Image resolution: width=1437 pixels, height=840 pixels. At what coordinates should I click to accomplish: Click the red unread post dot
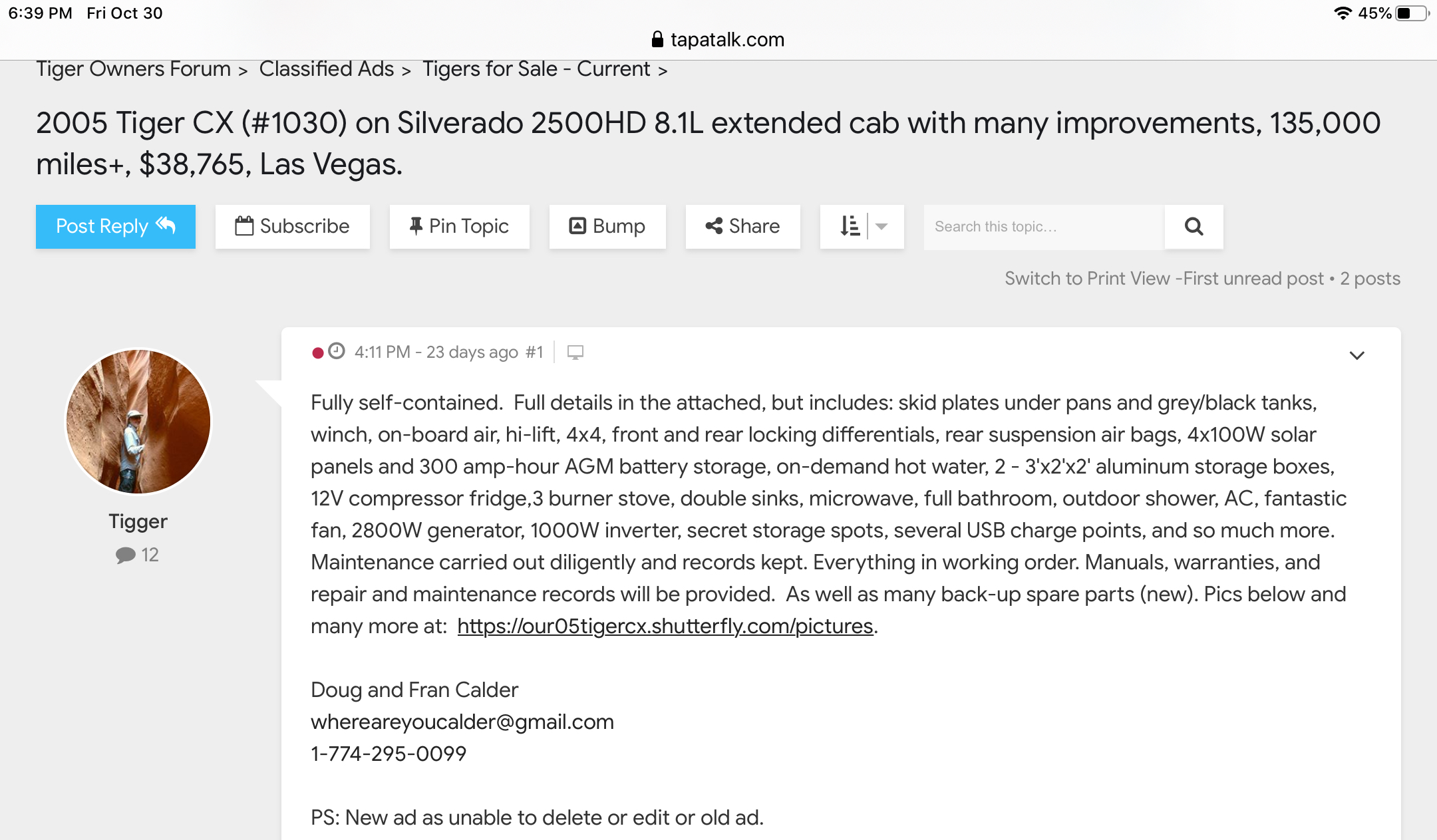pyautogui.click(x=318, y=352)
